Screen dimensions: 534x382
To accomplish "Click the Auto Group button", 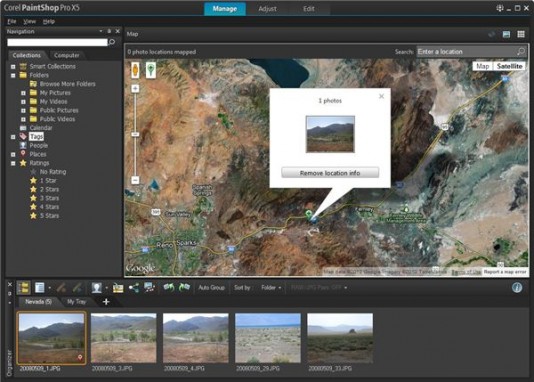I will tap(211, 288).
